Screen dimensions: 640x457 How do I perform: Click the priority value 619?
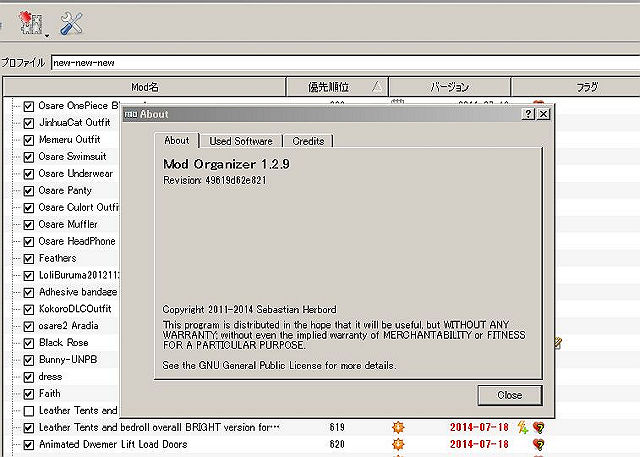pos(337,427)
